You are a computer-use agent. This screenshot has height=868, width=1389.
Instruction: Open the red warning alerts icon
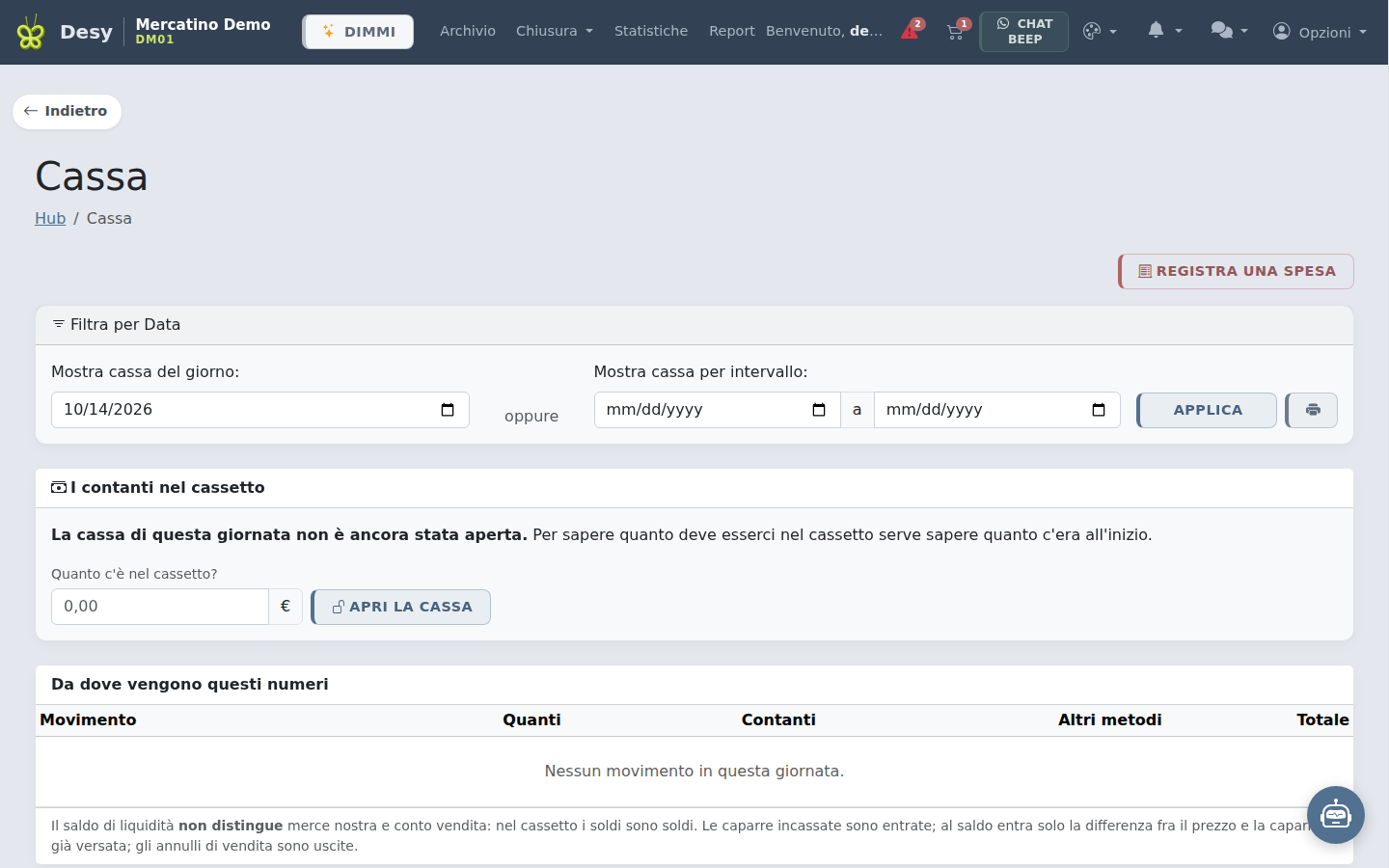[x=911, y=31]
